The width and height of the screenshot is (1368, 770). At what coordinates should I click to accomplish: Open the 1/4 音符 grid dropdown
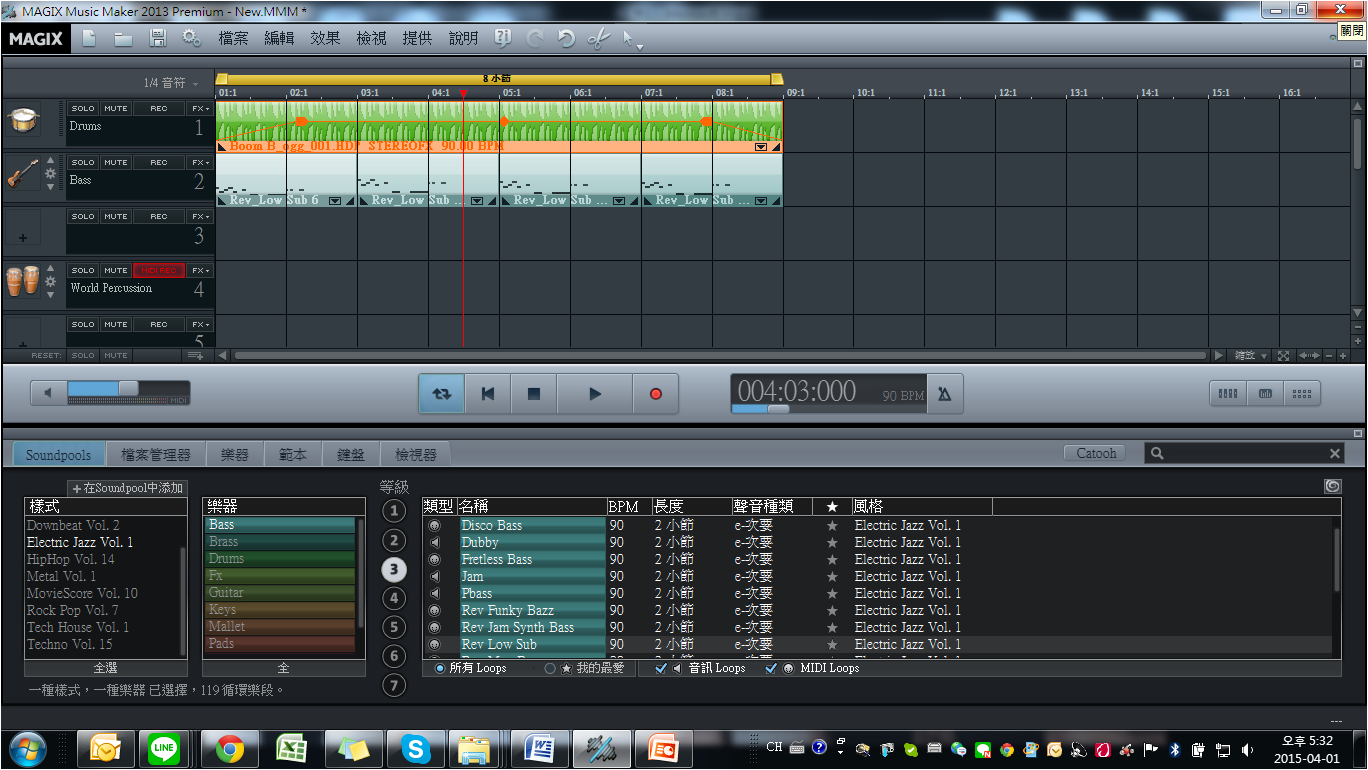tap(171, 83)
